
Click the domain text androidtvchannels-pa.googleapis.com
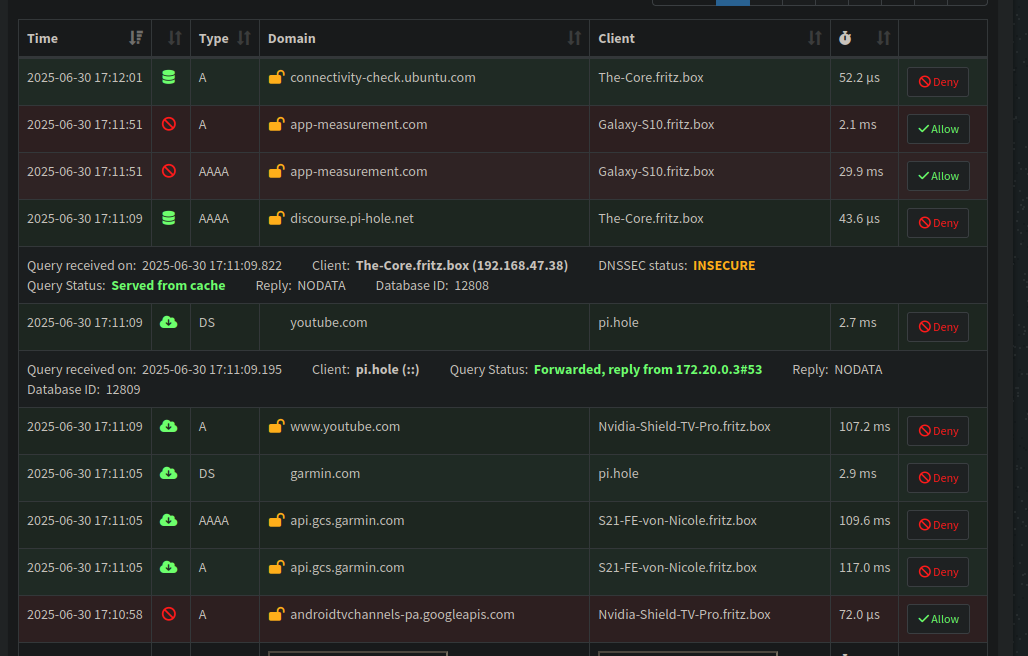[x=403, y=615]
